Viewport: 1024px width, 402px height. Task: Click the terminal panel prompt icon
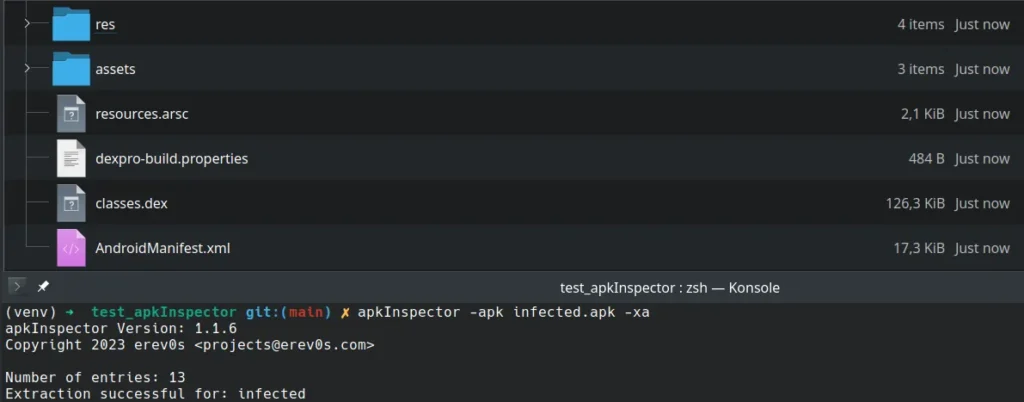pos(18,286)
